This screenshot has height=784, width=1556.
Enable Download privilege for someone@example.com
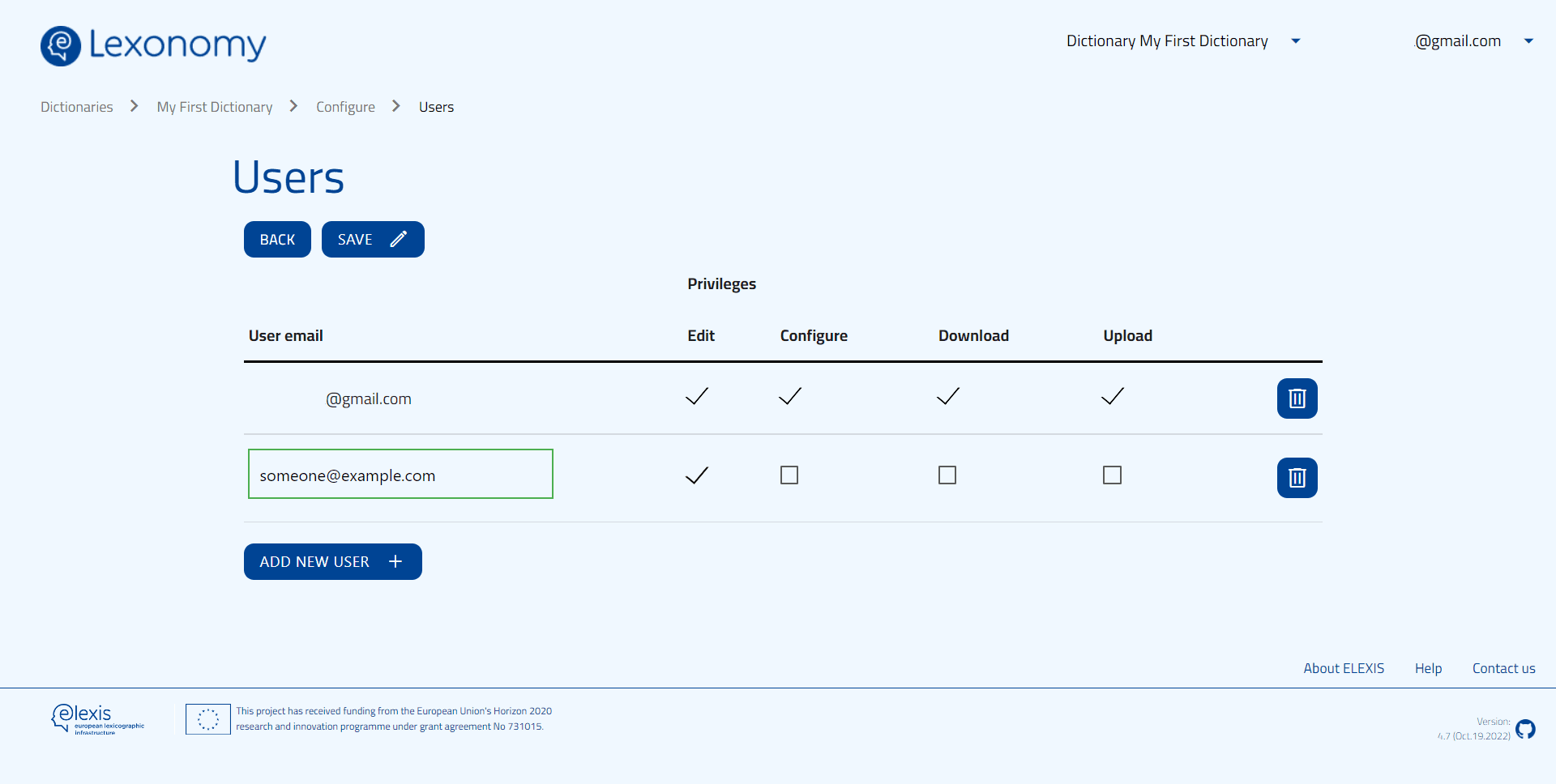947,475
